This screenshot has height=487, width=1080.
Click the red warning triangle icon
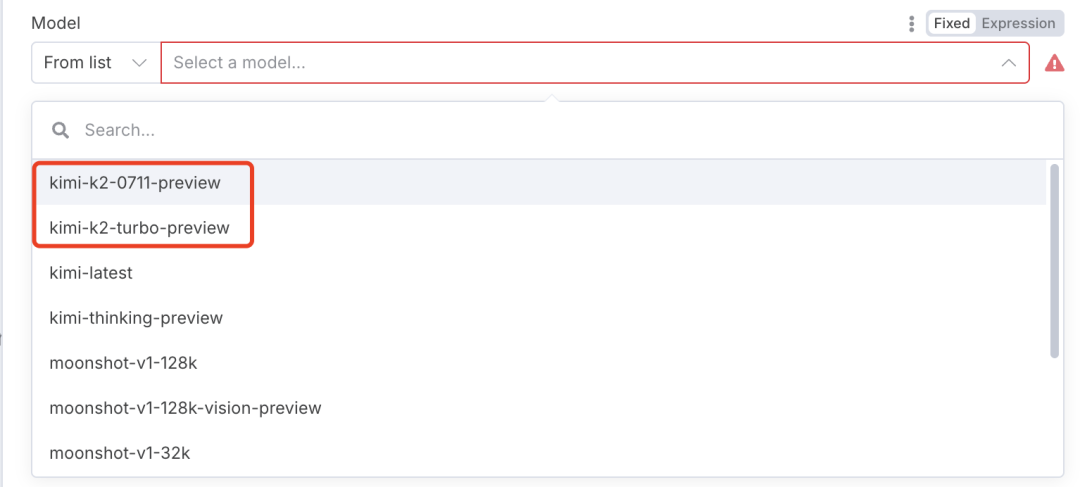[1054, 63]
